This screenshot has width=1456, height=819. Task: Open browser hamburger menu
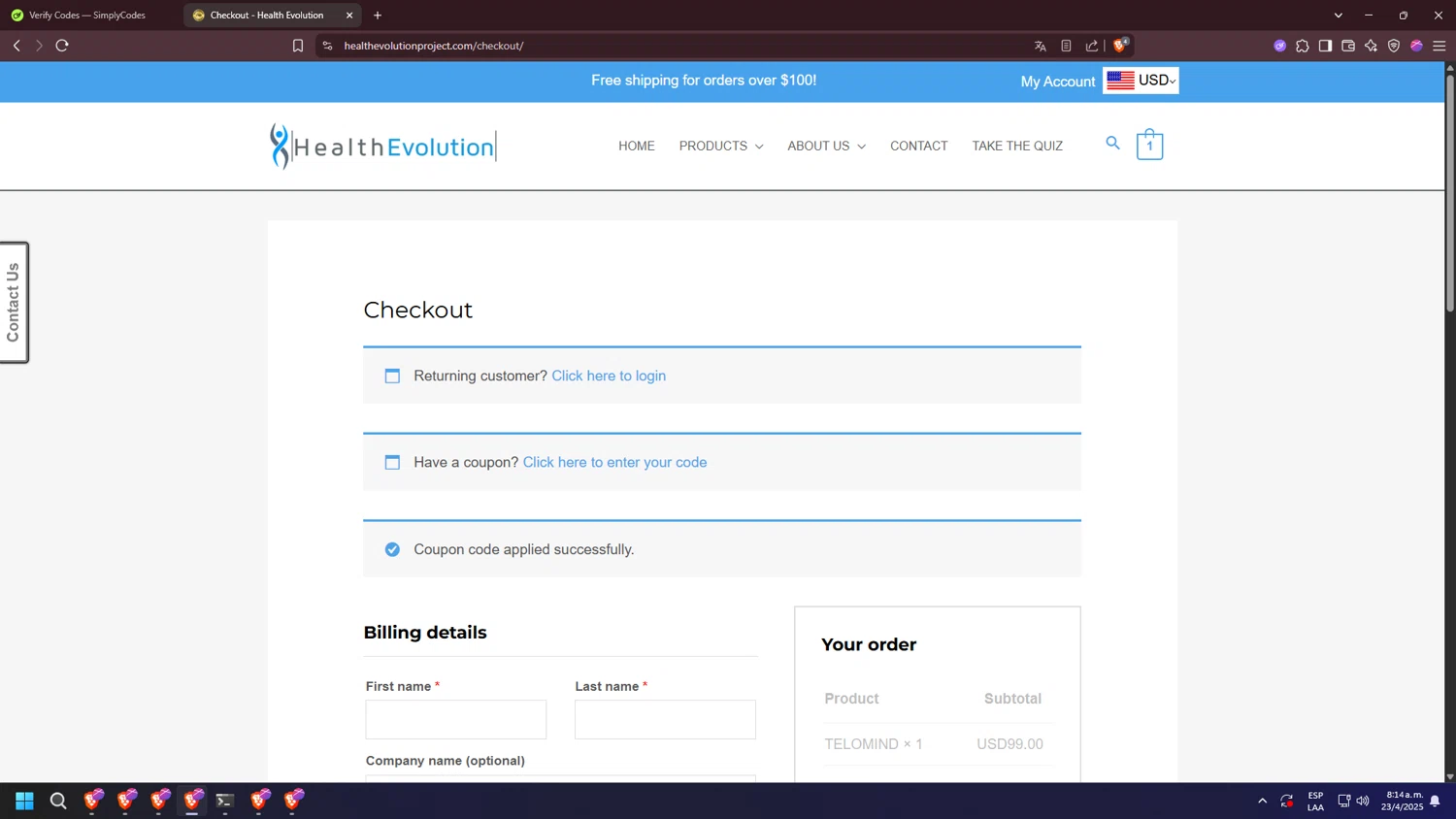pyautogui.click(x=1439, y=46)
